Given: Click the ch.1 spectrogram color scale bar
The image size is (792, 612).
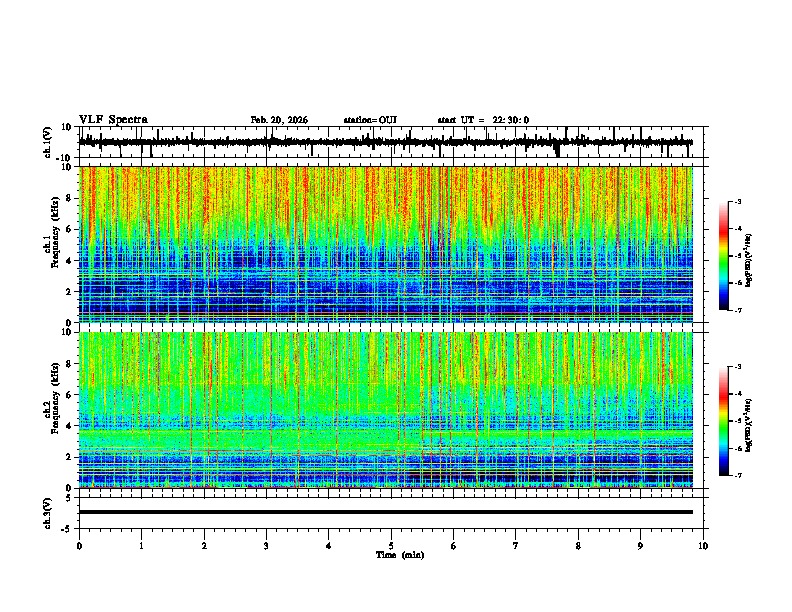Looking at the screenshot, I should pos(724,256).
